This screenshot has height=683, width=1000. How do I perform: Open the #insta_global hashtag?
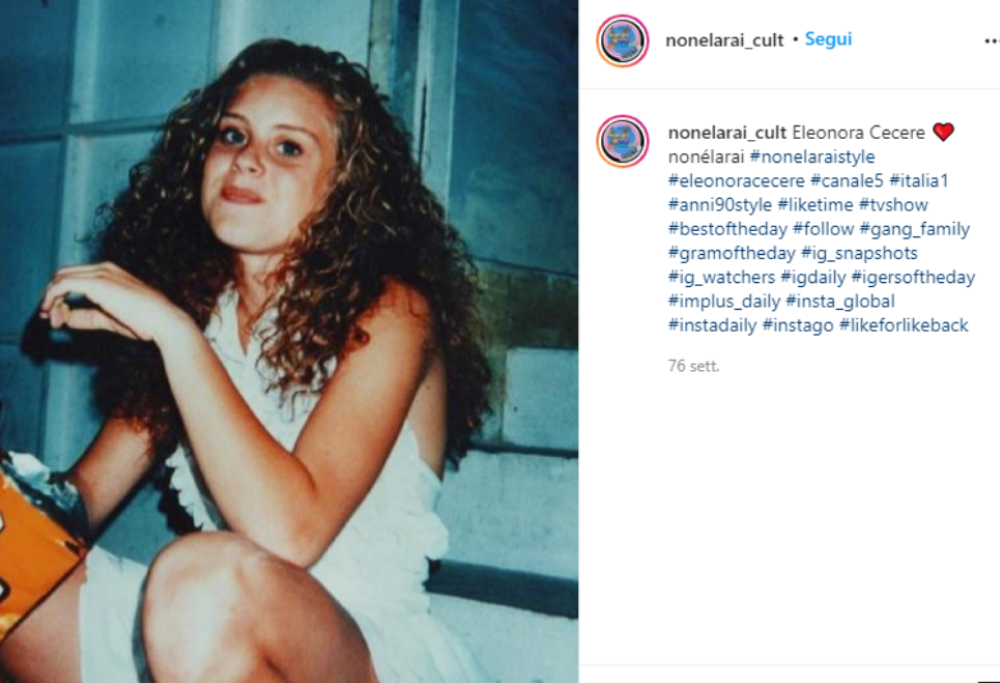839,301
